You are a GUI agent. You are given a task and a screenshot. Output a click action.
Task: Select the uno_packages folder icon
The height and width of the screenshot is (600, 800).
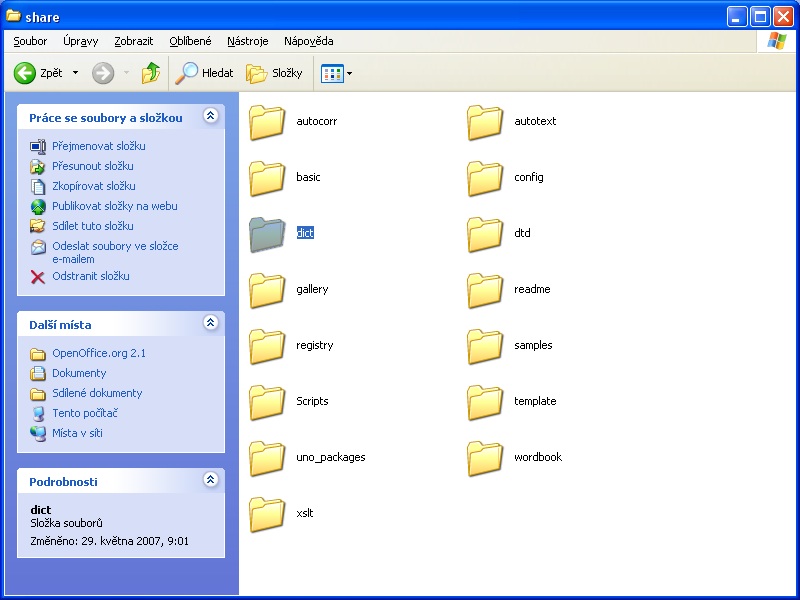pos(268,458)
